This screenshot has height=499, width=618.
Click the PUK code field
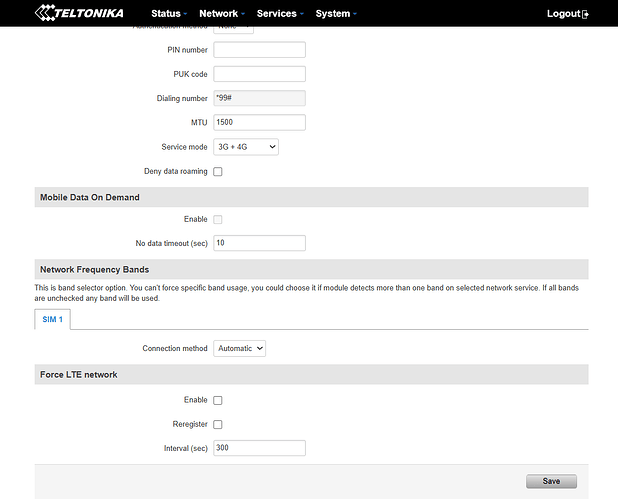259,74
